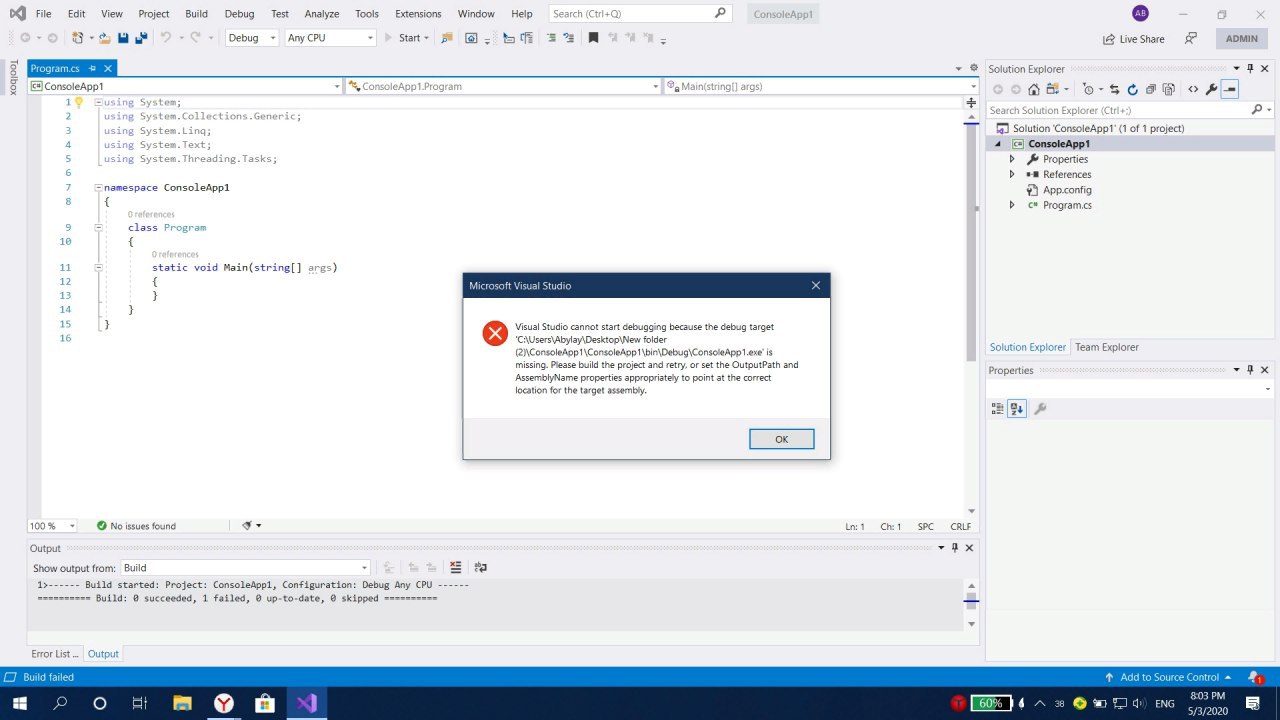Collapse the namespace ConsoleApp1 code block
Image resolution: width=1280 pixels, height=720 pixels.
[x=98, y=187]
